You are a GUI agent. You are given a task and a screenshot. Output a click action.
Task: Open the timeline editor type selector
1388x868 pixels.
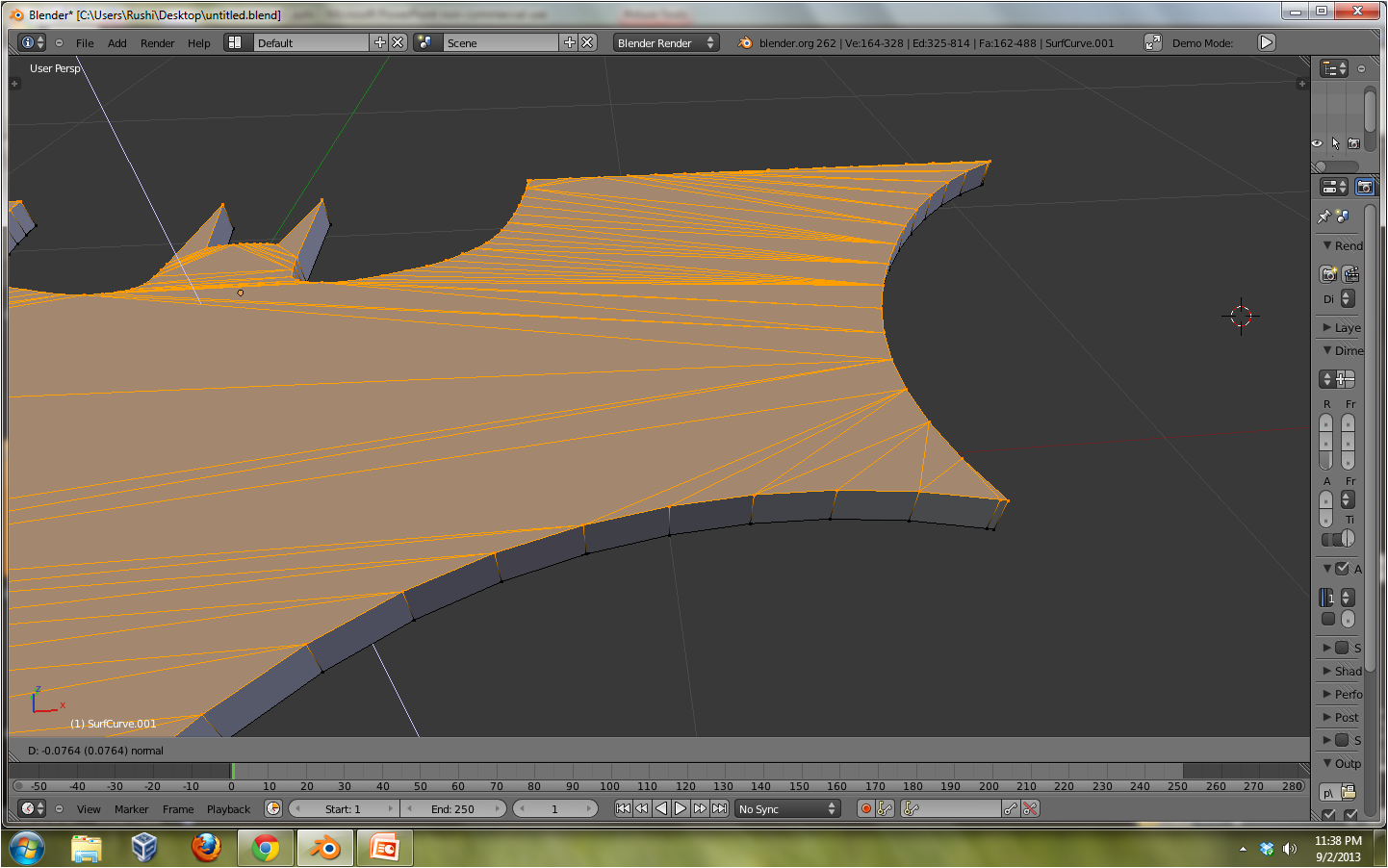(x=32, y=808)
